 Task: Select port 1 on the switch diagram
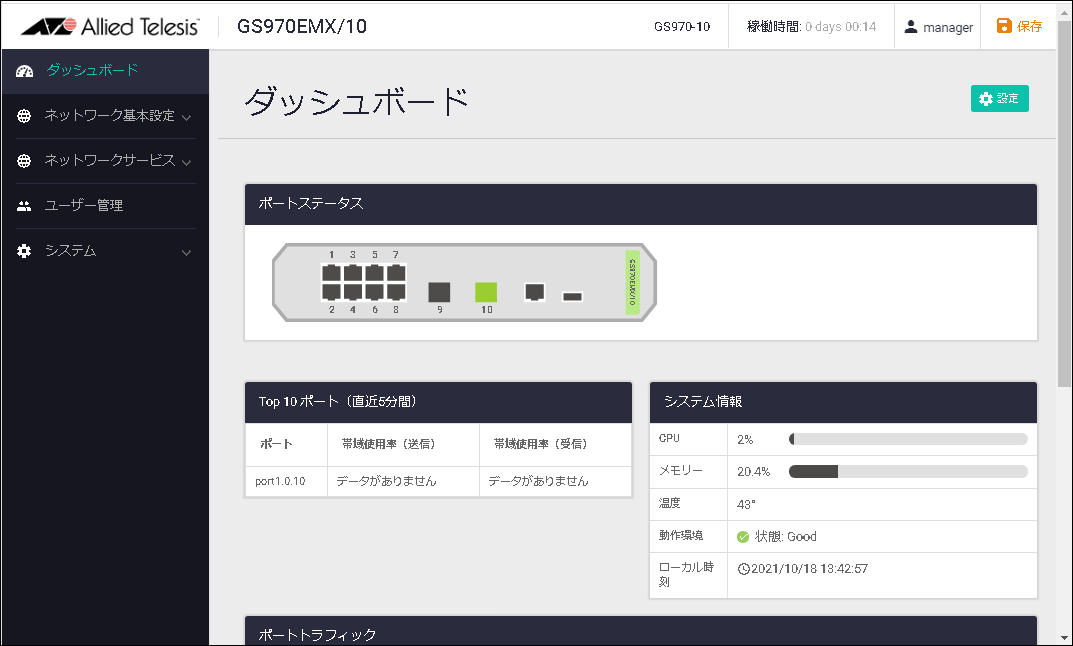331,271
